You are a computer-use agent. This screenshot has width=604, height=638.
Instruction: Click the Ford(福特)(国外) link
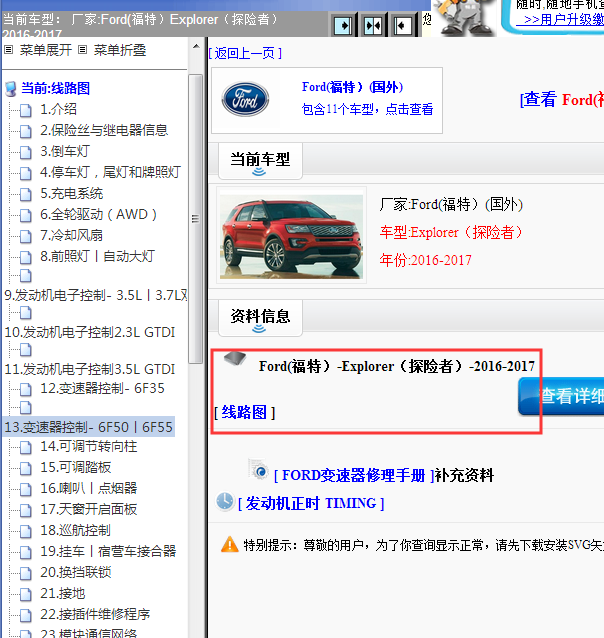point(352,87)
